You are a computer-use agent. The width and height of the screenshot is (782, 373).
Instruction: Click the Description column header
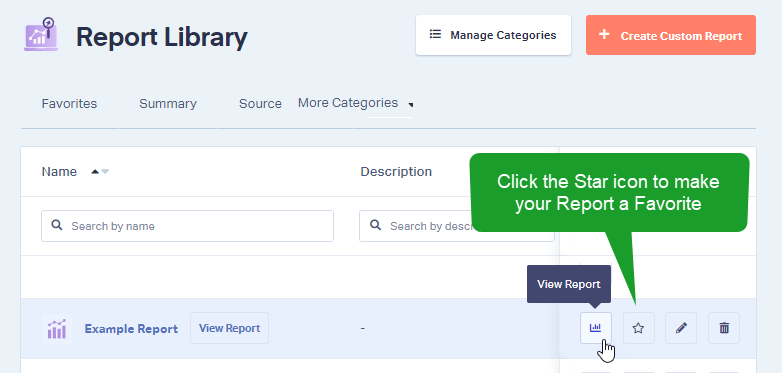tap(396, 172)
